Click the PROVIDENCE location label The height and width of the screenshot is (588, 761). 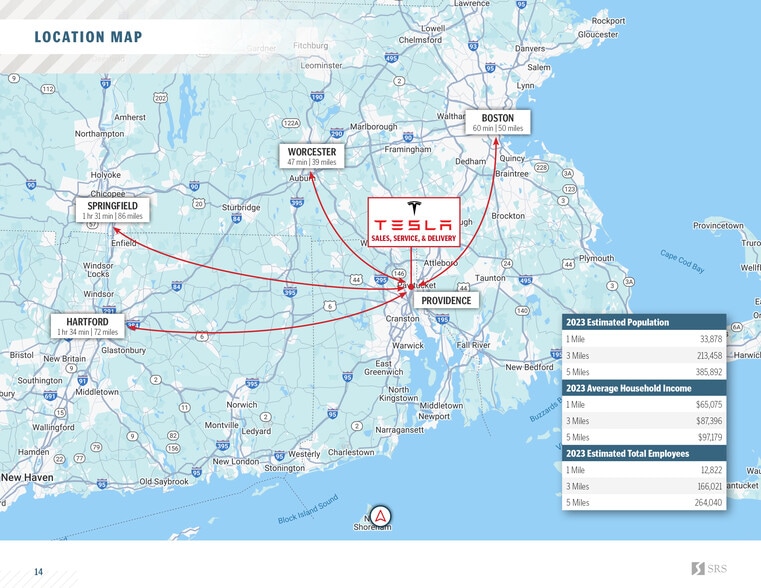[x=445, y=300]
